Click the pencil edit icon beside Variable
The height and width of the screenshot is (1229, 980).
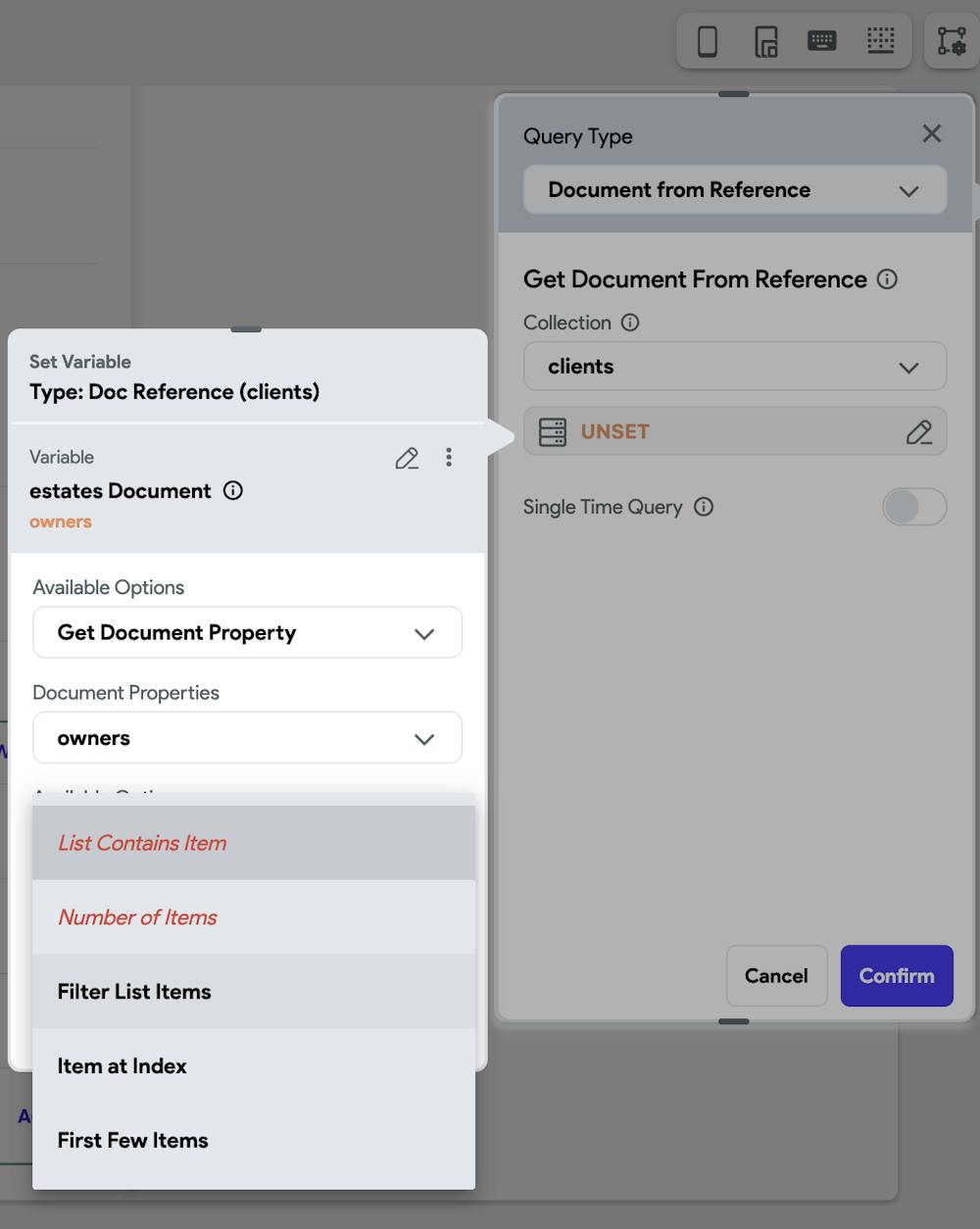[x=407, y=458]
